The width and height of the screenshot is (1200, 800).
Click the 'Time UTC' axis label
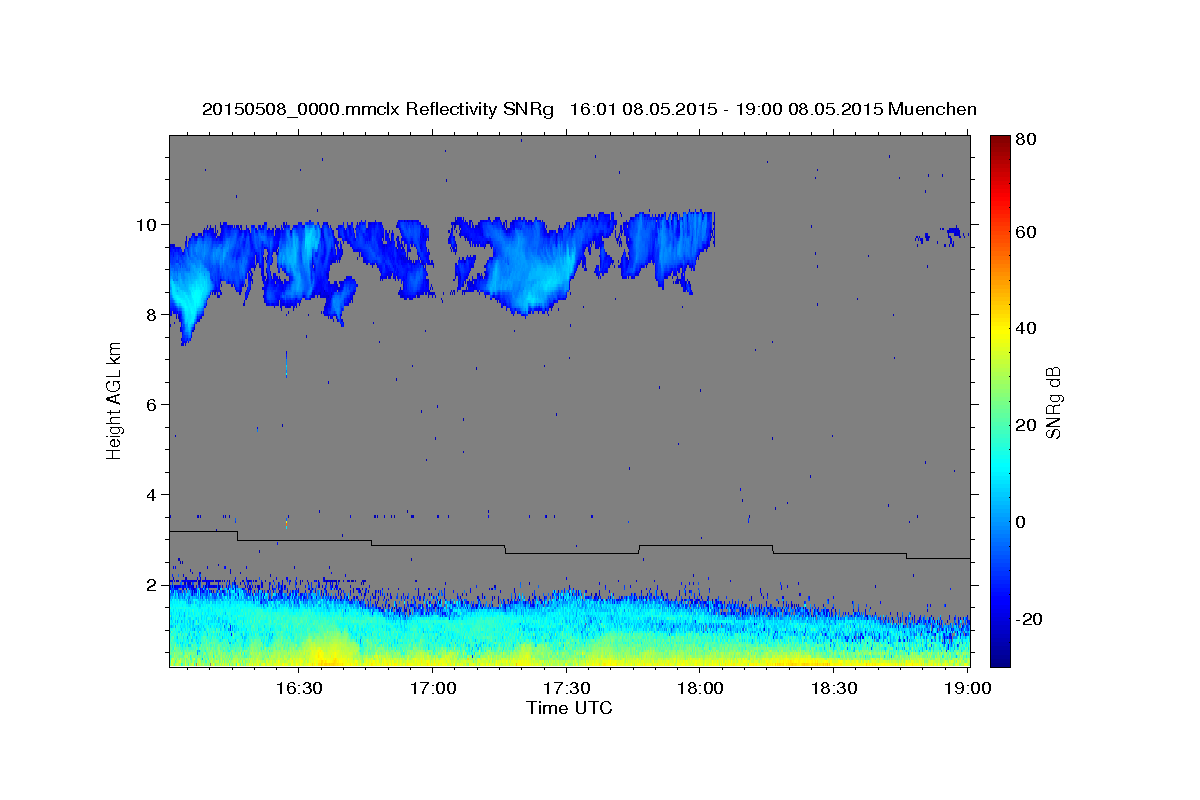(x=569, y=708)
